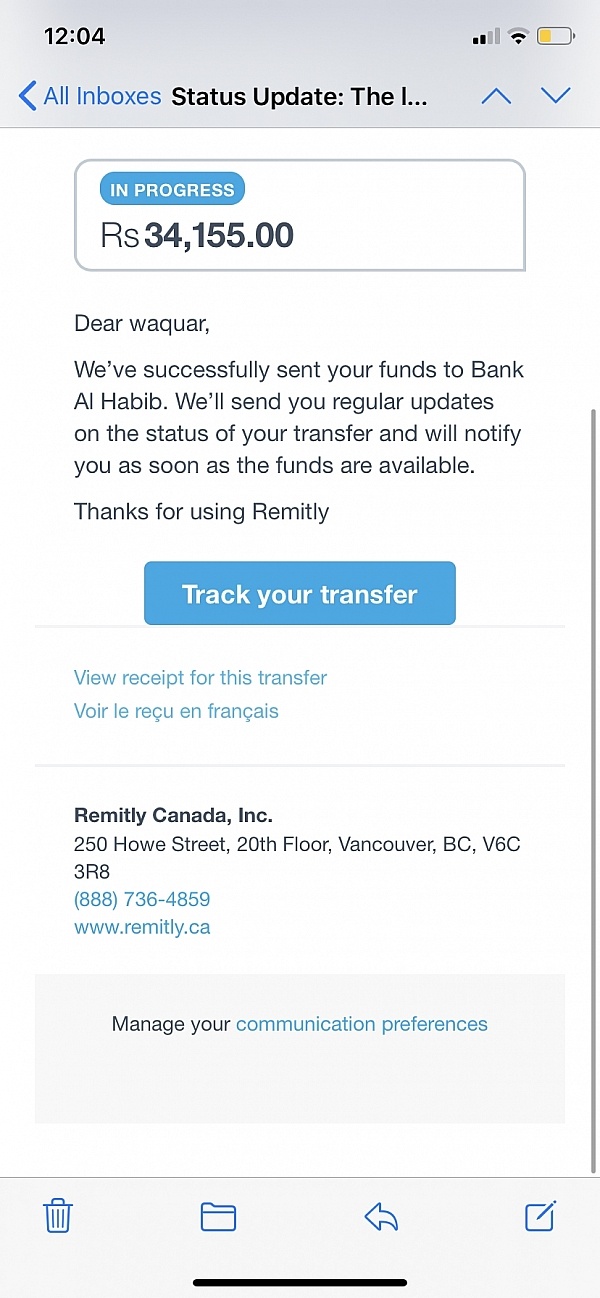600x1298 pixels.
Task: Tap the reply arrow icon
Action: [x=381, y=1216]
